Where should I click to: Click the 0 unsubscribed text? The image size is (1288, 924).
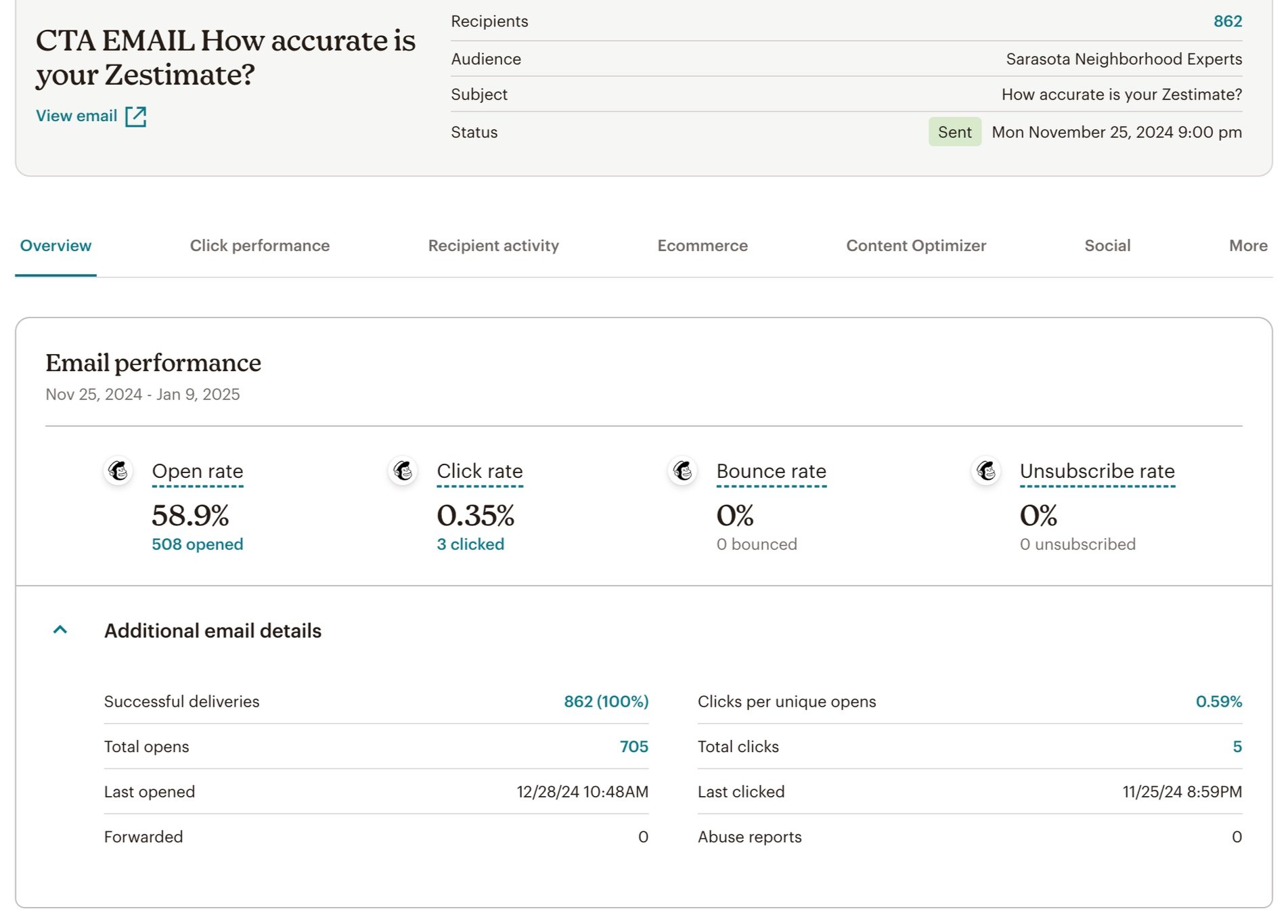coord(1078,544)
